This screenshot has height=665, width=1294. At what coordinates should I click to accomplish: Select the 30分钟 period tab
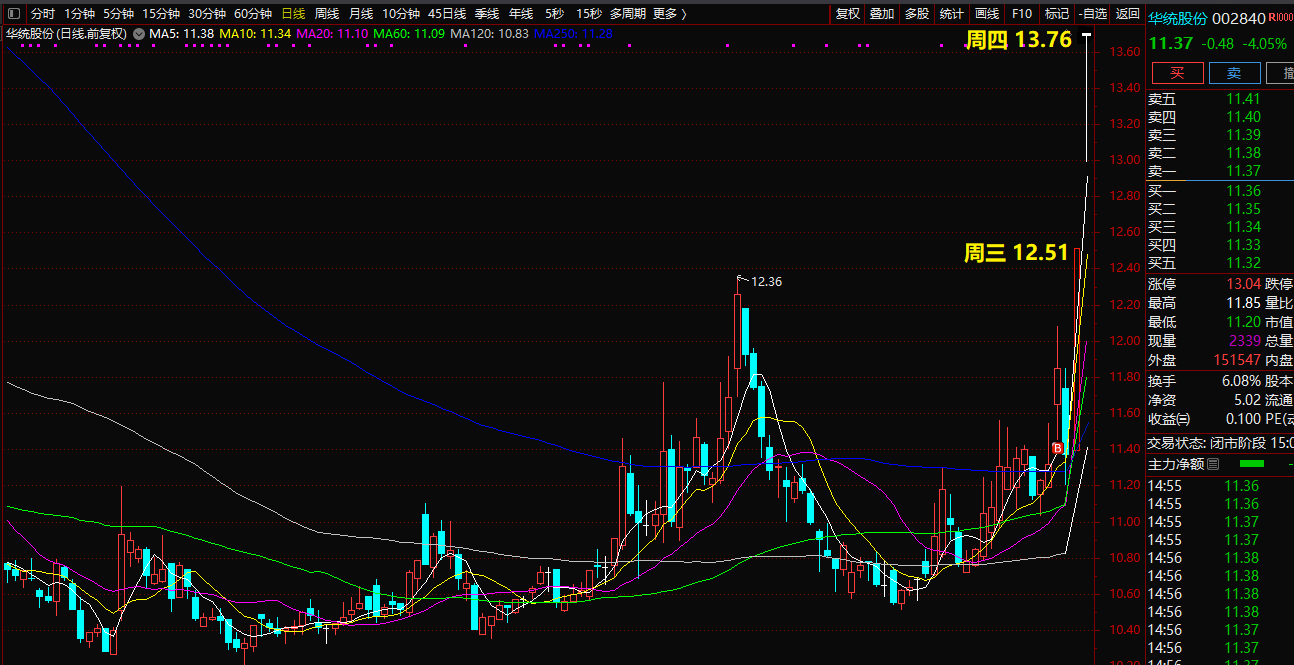(207, 14)
